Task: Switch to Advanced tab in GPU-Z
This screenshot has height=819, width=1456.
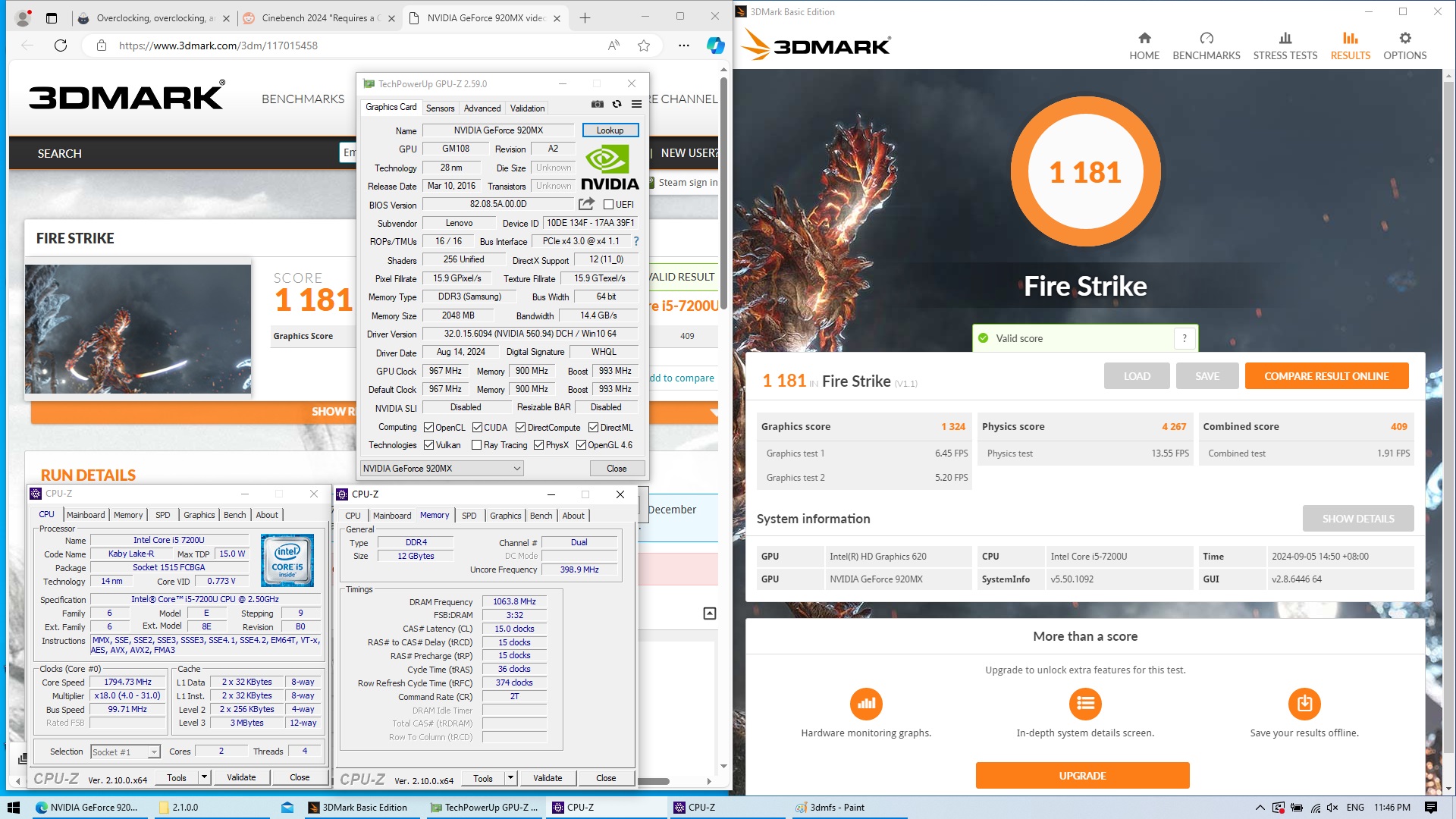Action: 482,108
